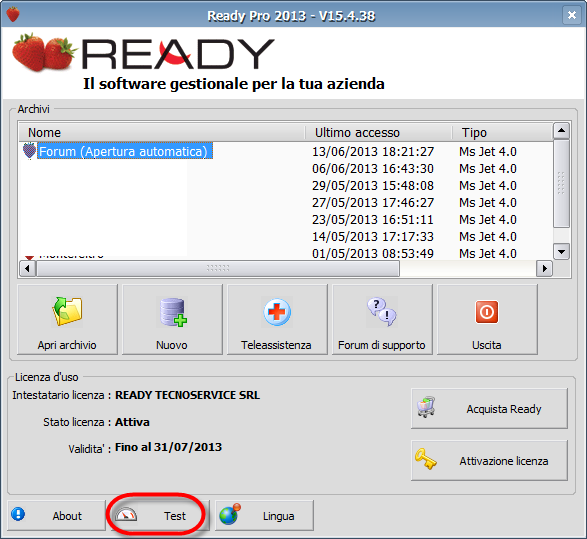Click the Nuovo button label
587x539 pixels.
tap(172, 345)
